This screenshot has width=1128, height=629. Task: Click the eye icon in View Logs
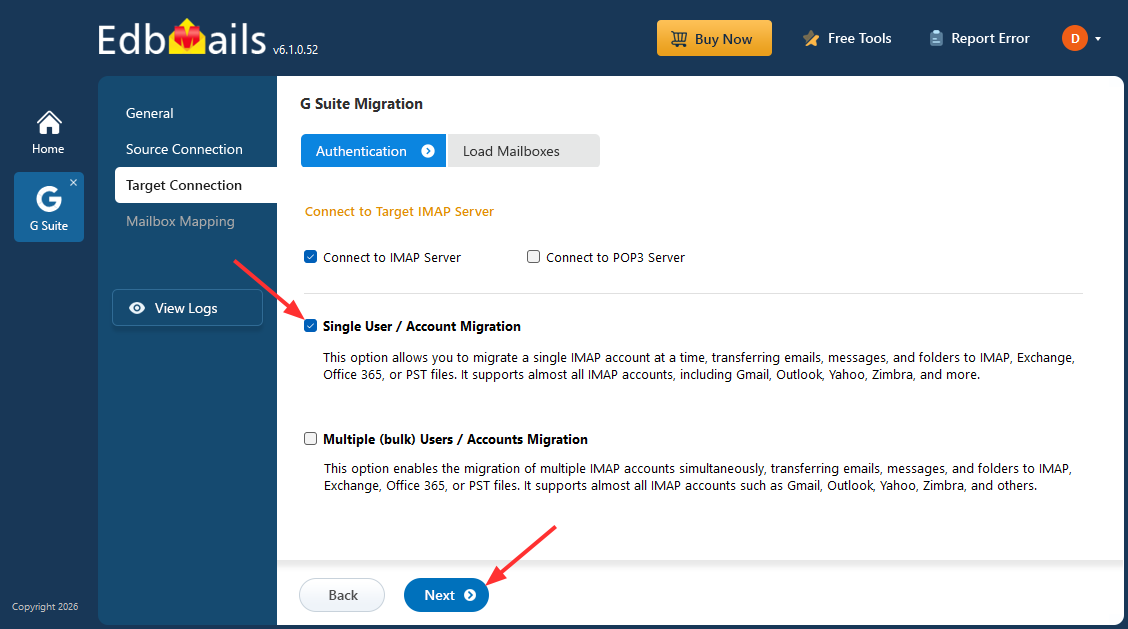(137, 308)
